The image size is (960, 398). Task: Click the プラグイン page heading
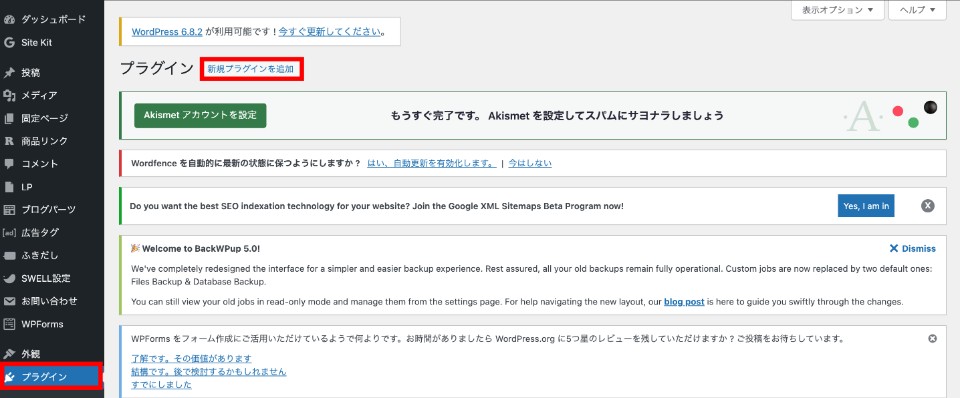click(157, 69)
